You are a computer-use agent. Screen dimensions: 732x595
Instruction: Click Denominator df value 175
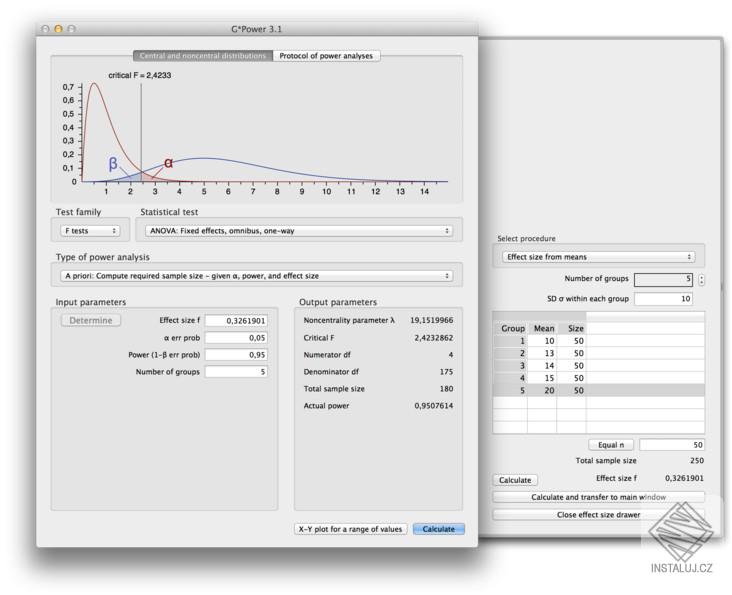click(x=446, y=371)
